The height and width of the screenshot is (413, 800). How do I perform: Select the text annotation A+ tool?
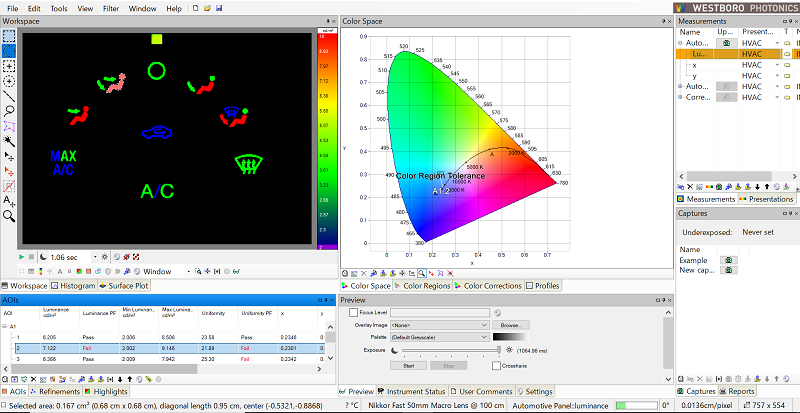coord(9,201)
